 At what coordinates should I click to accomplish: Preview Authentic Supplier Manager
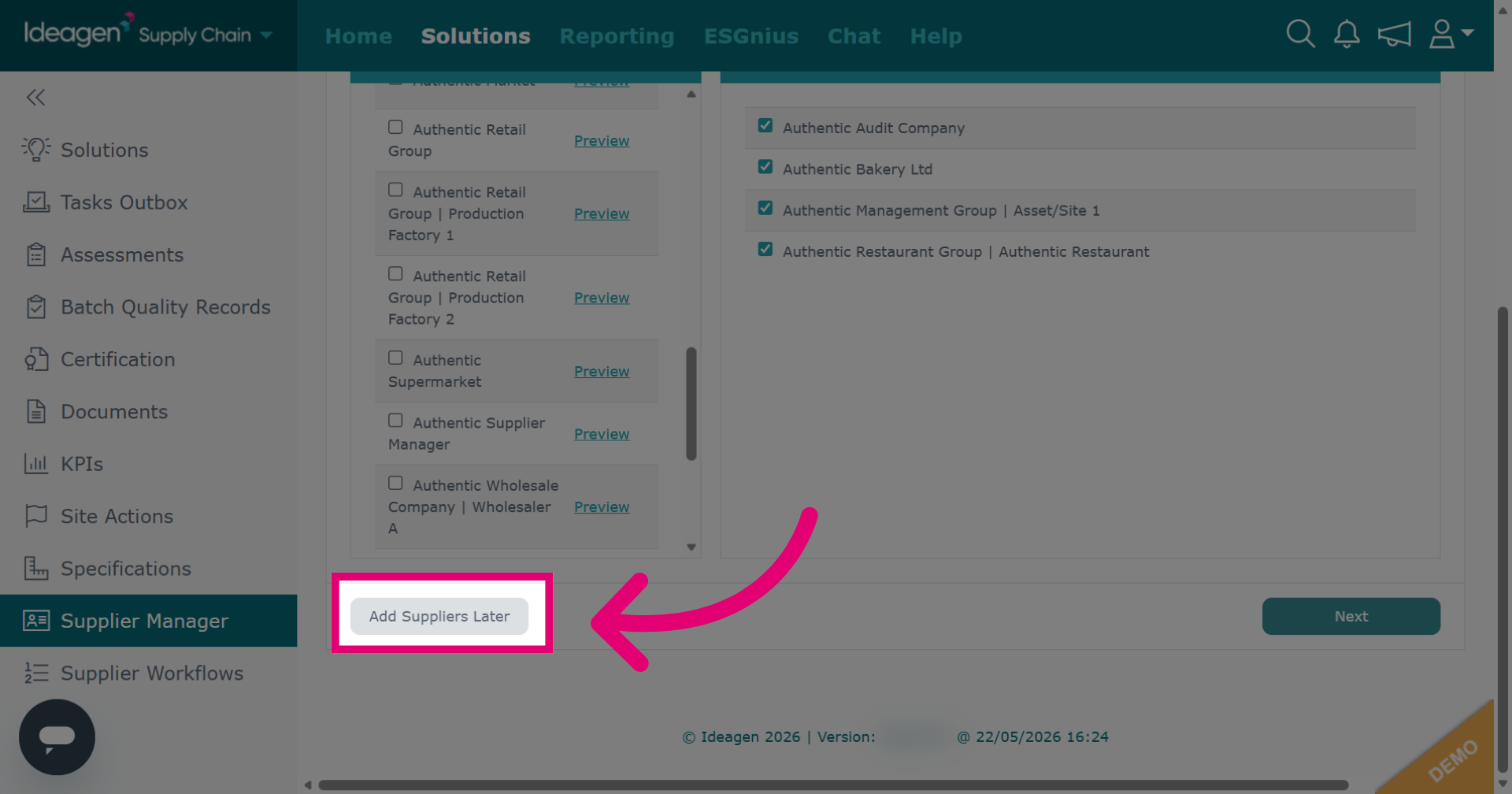(602, 434)
